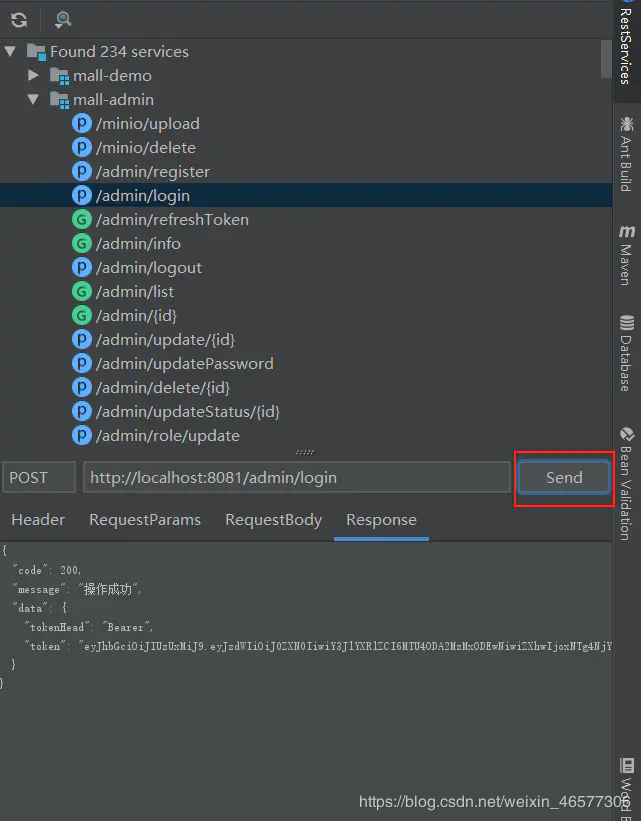This screenshot has width=641, height=821.
Task: Click POST icon beside /admin/updatePassword
Action: [x=81, y=364]
